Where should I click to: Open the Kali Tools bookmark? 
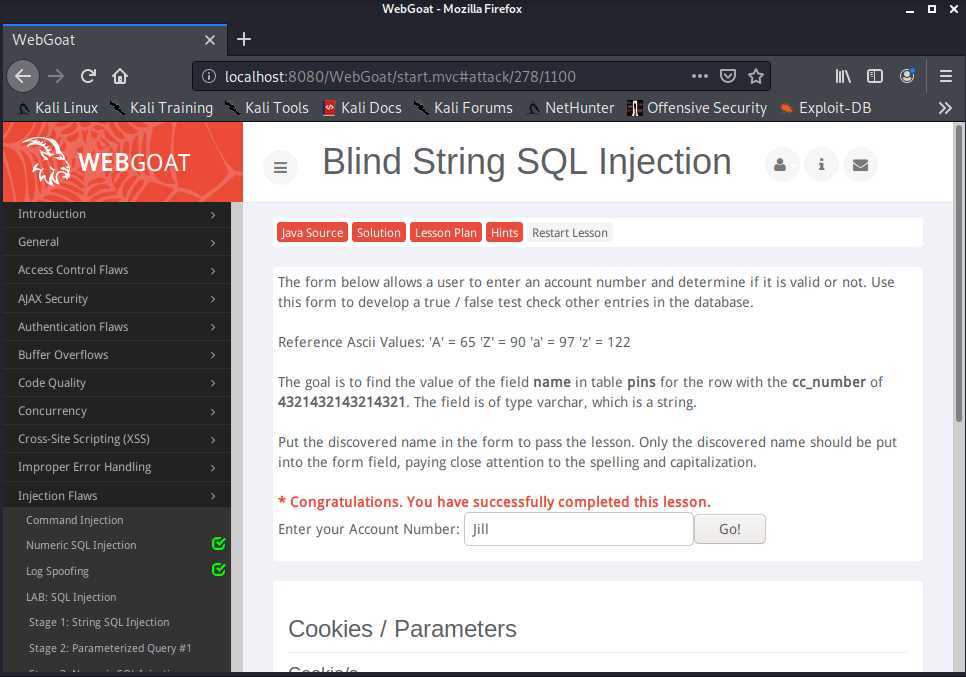tap(267, 108)
